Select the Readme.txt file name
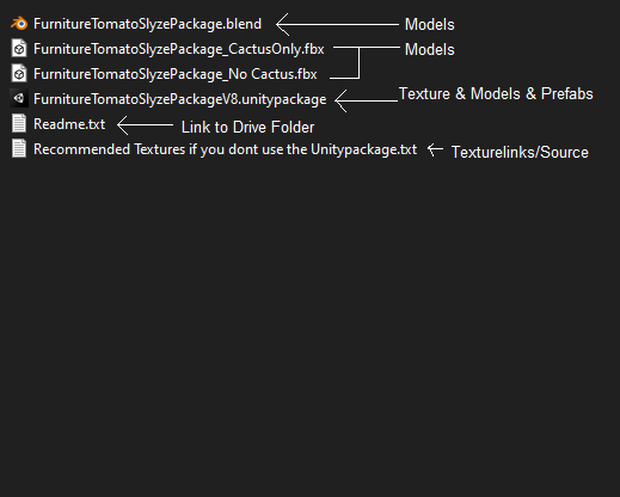 point(69,124)
